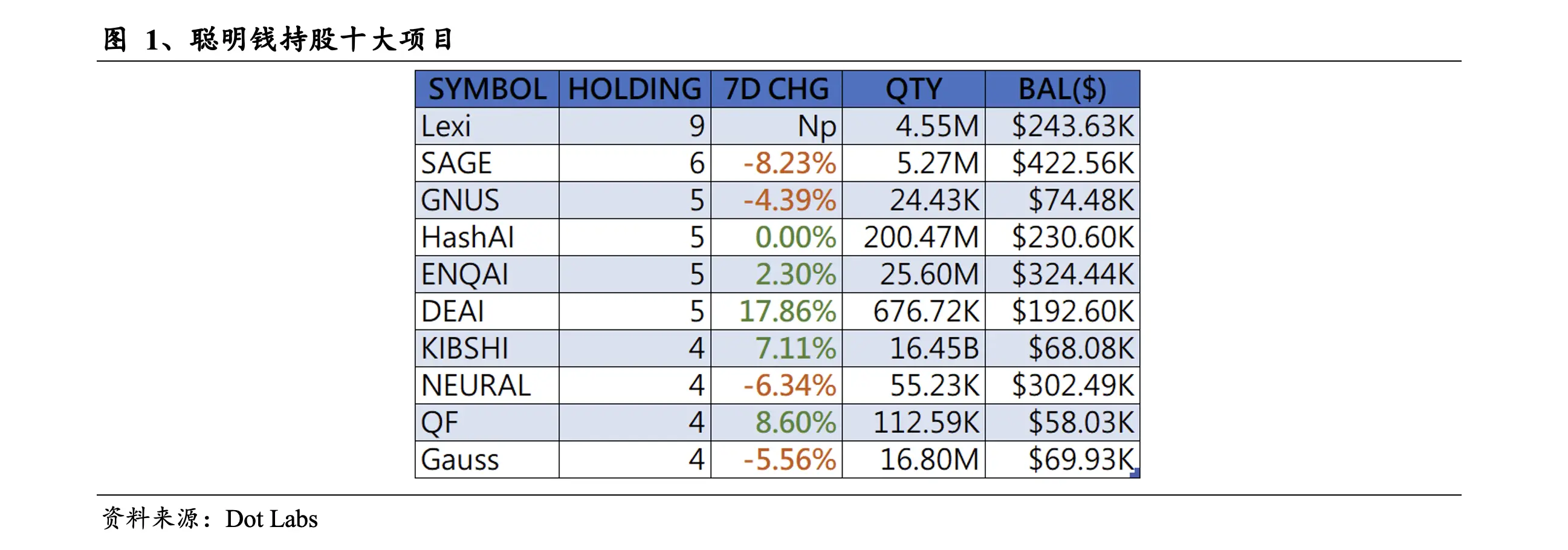The width and height of the screenshot is (1568, 550).
Task: Click the HOLDING column header
Action: 634,89
